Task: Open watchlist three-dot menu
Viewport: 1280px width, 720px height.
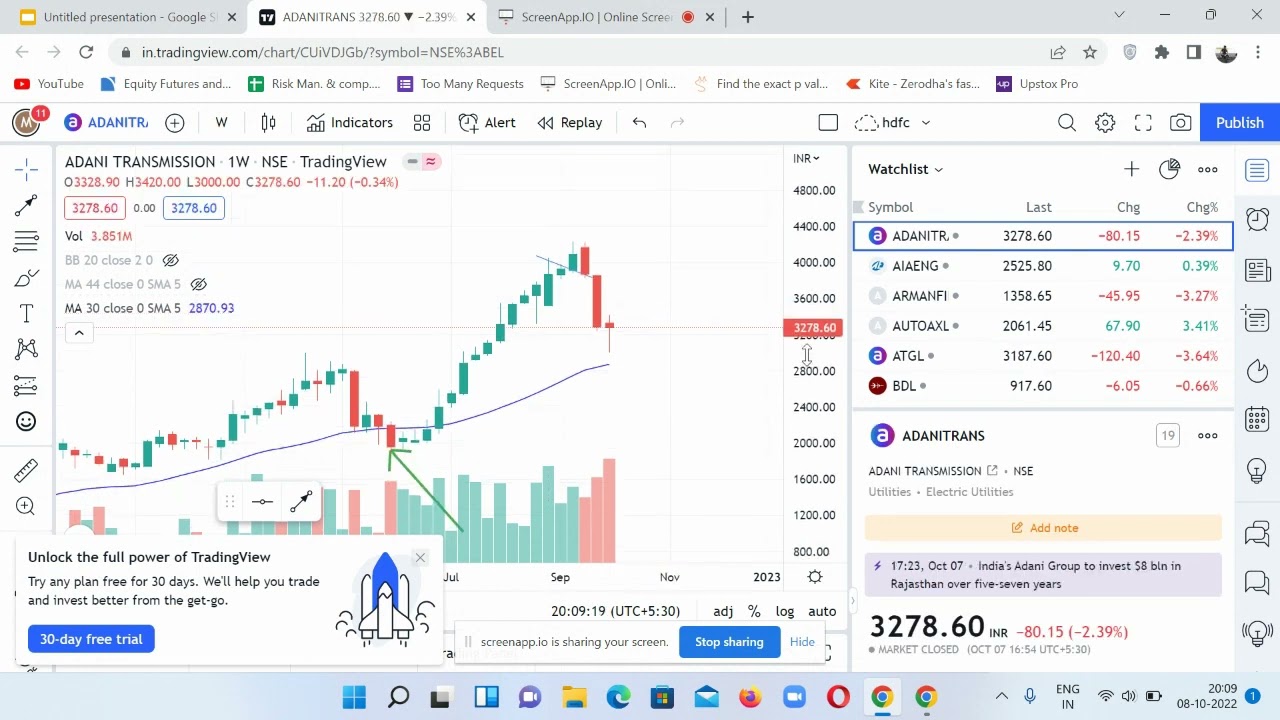Action: click(1208, 169)
